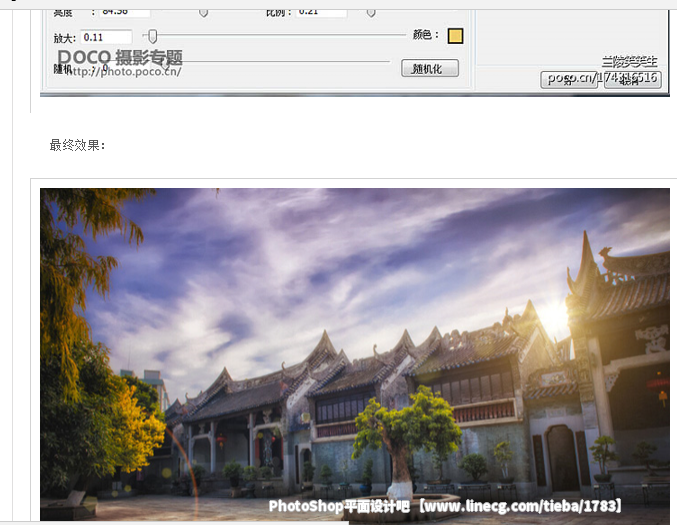Click the 放大 slider handle

click(x=152, y=36)
